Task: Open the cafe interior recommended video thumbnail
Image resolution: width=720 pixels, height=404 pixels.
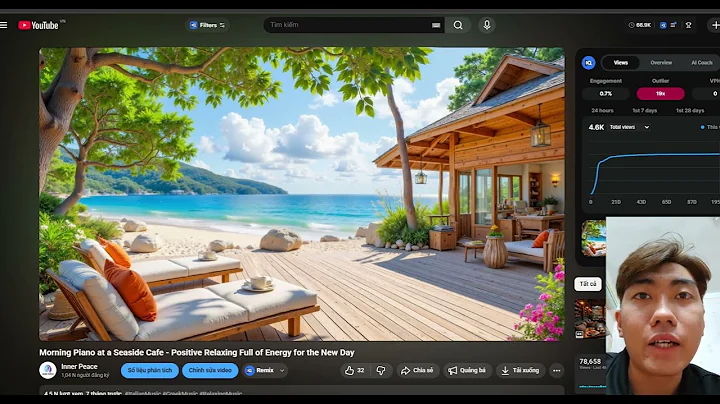Action: point(590,319)
